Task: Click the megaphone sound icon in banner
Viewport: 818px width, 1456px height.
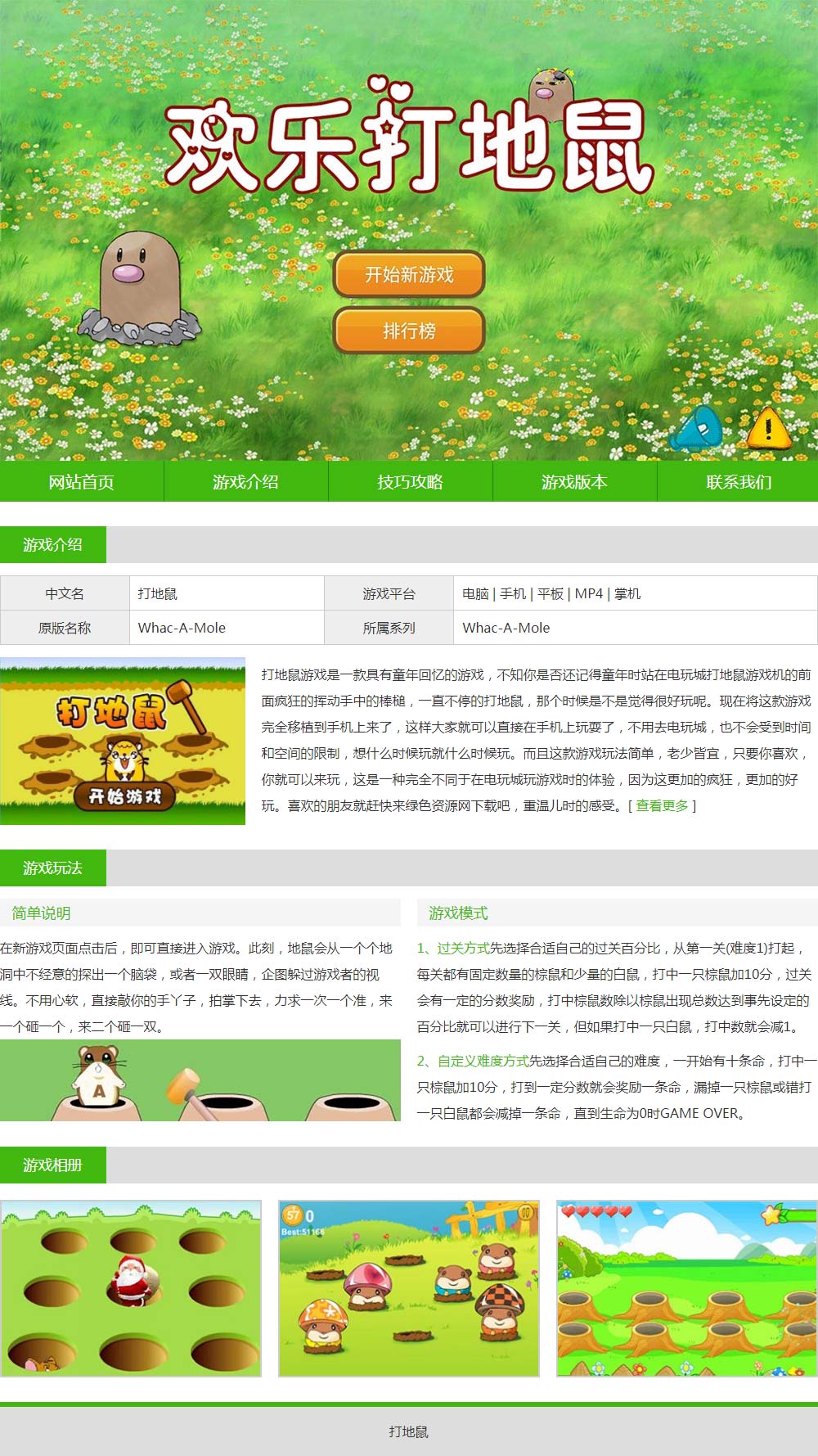Action: pos(698,427)
